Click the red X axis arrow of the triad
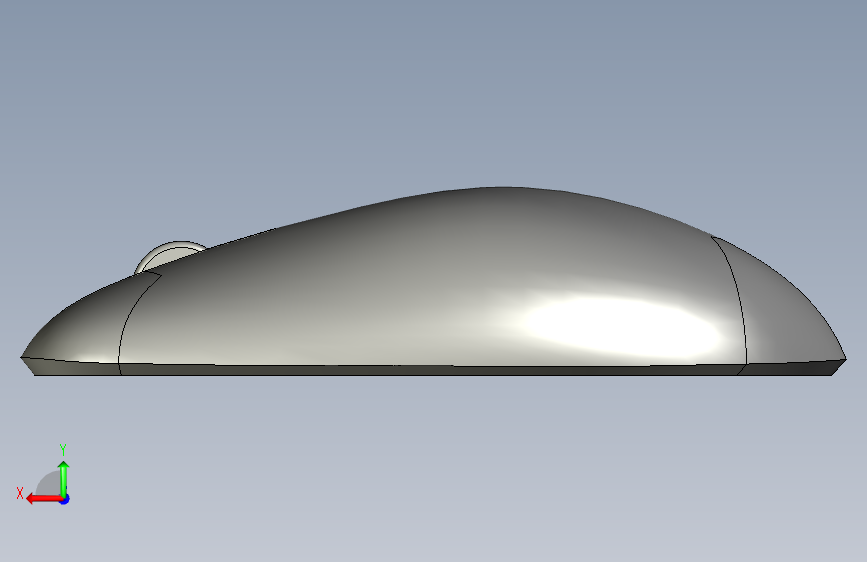867x562 pixels. [44, 499]
